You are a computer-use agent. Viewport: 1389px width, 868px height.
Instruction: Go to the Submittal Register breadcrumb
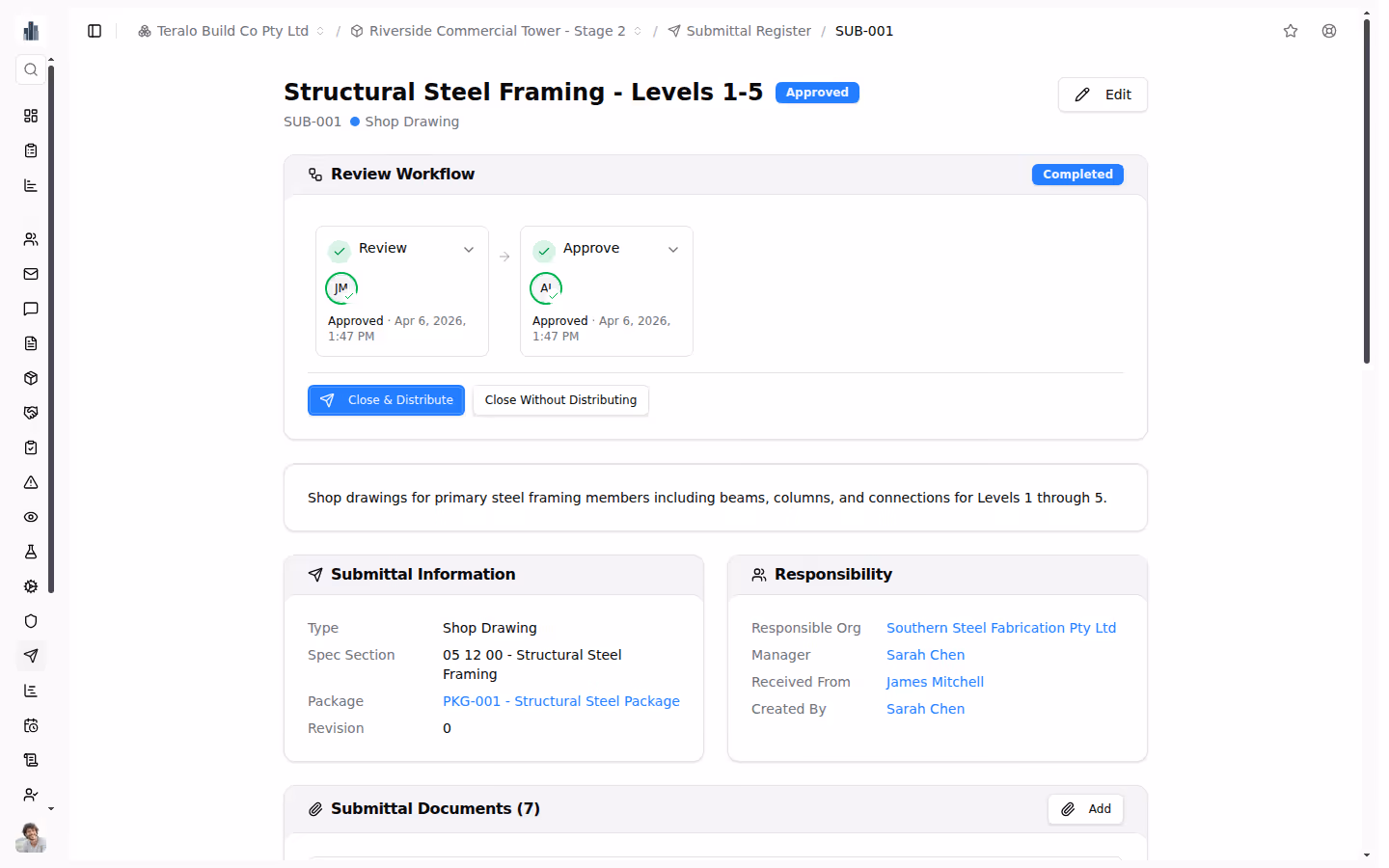(739, 31)
